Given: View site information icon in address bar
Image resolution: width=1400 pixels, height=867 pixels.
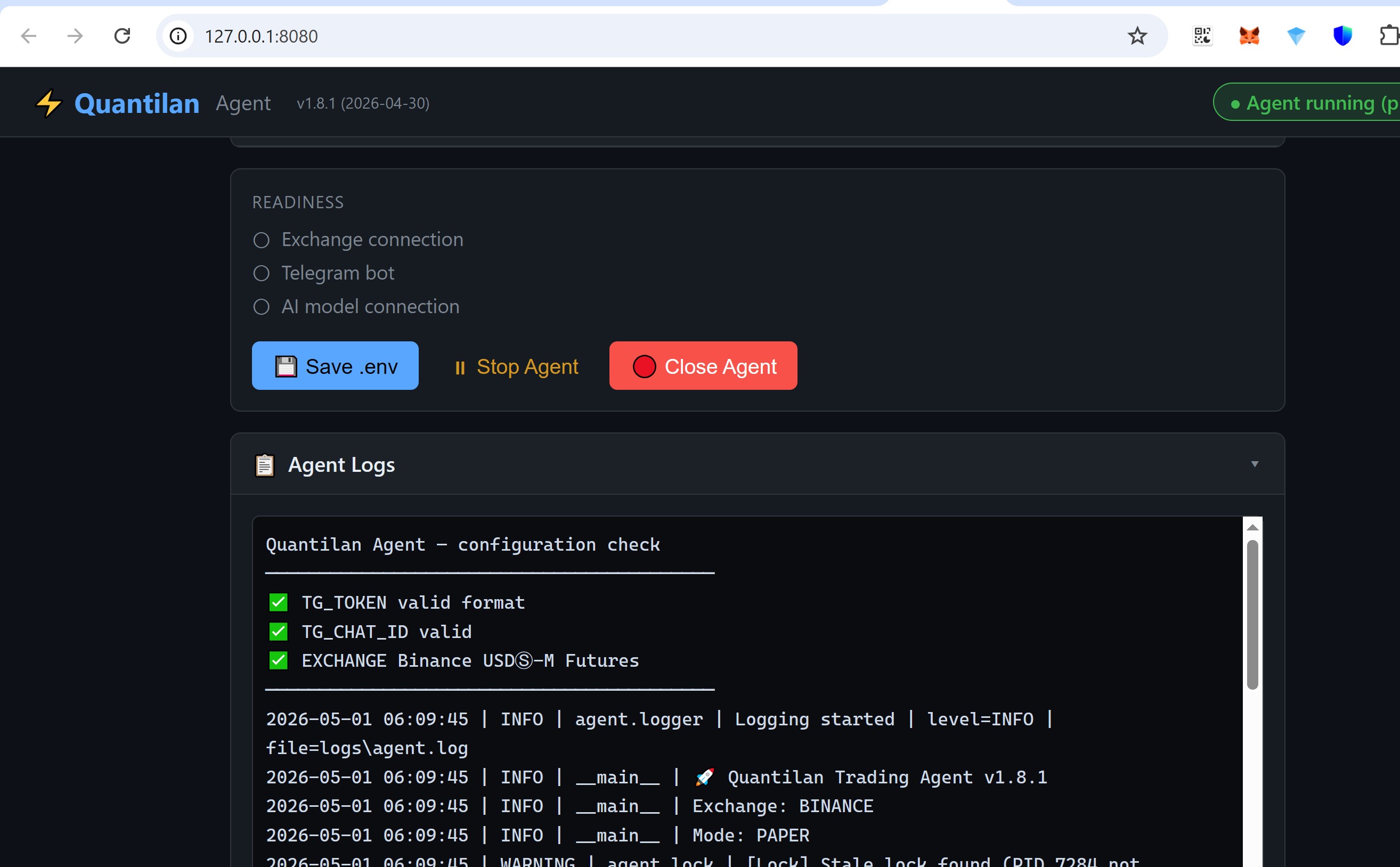Looking at the screenshot, I should click(178, 36).
